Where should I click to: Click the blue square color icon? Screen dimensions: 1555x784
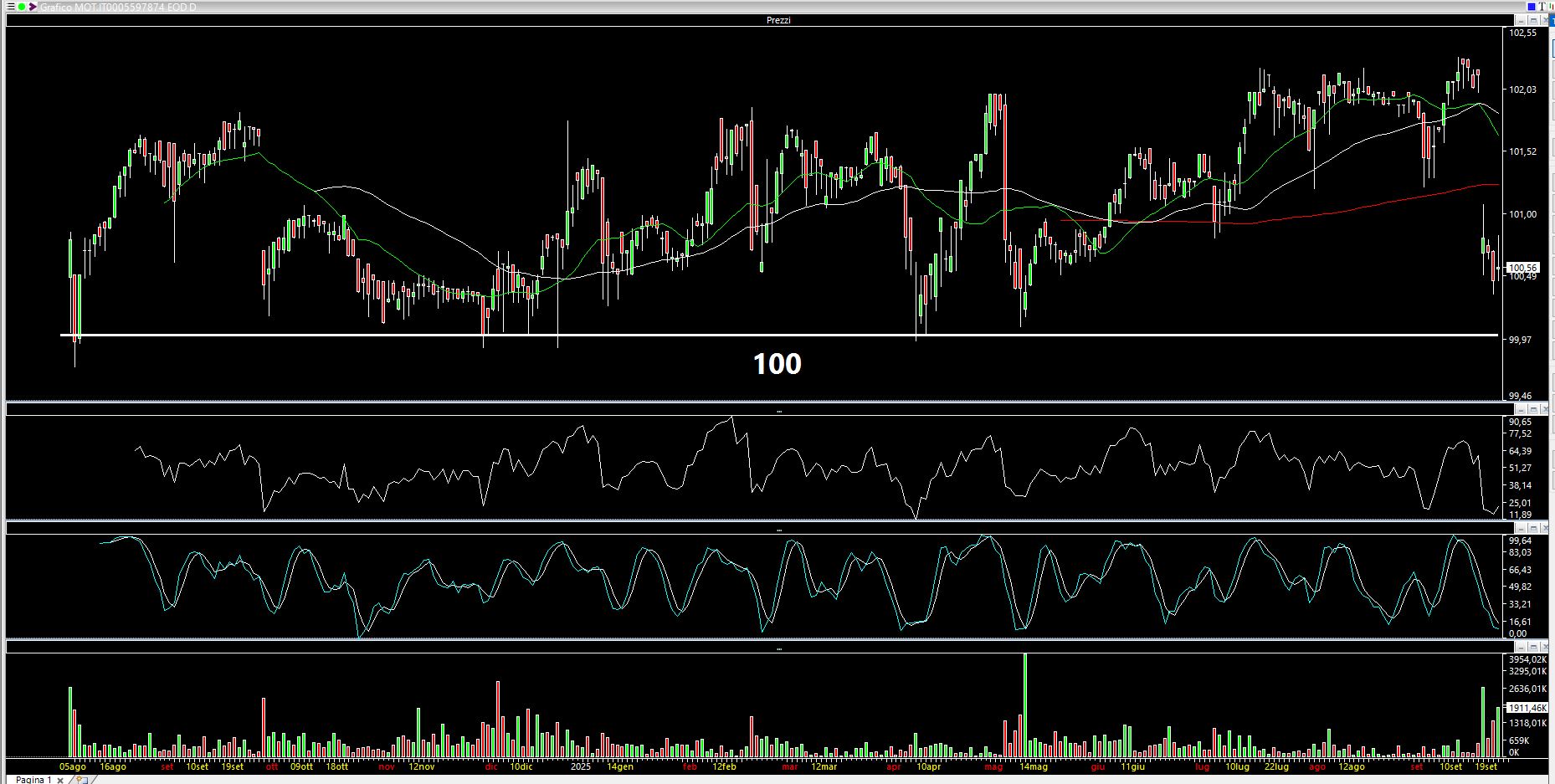click(x=1530, y=7)
